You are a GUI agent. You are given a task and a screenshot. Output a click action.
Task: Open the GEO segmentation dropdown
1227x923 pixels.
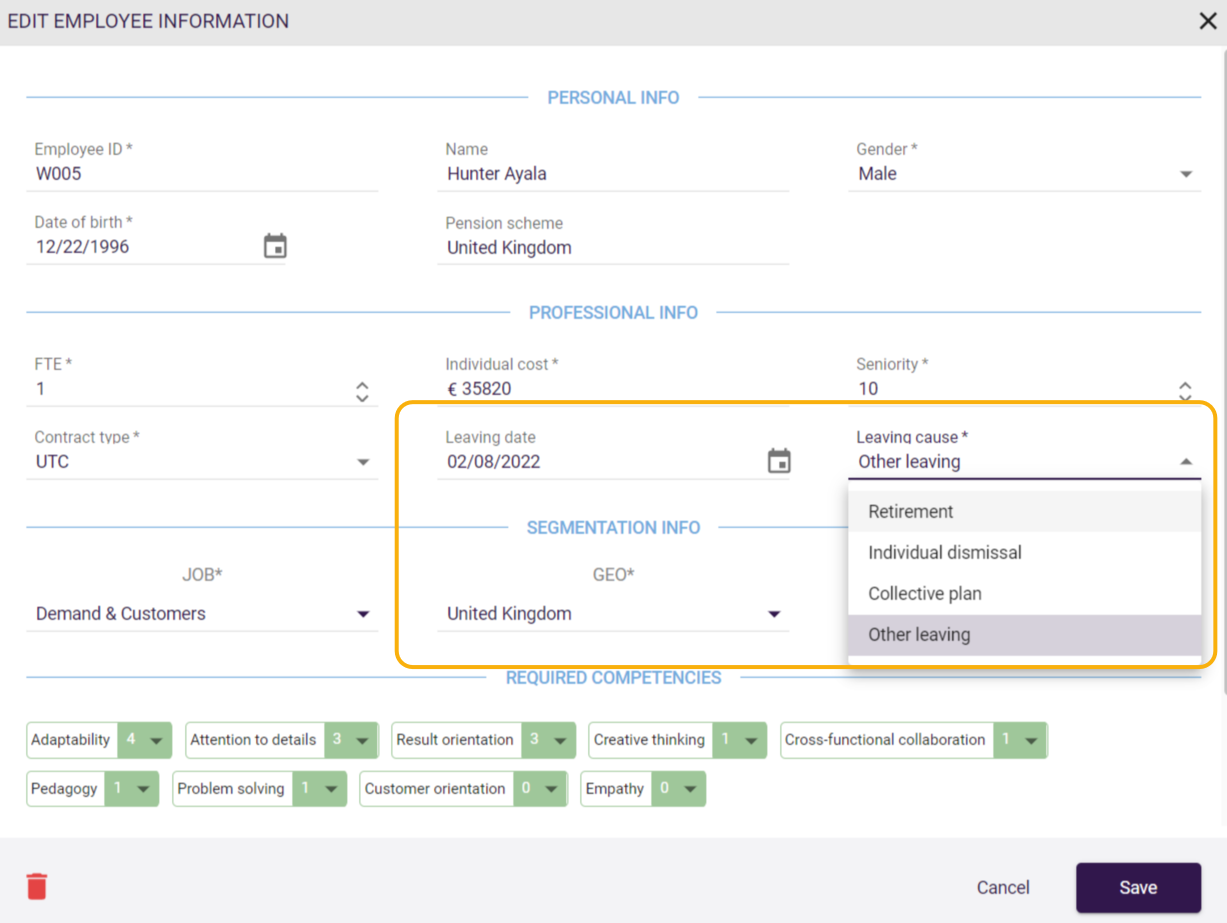pyautogui.click(x=773, y=614)
